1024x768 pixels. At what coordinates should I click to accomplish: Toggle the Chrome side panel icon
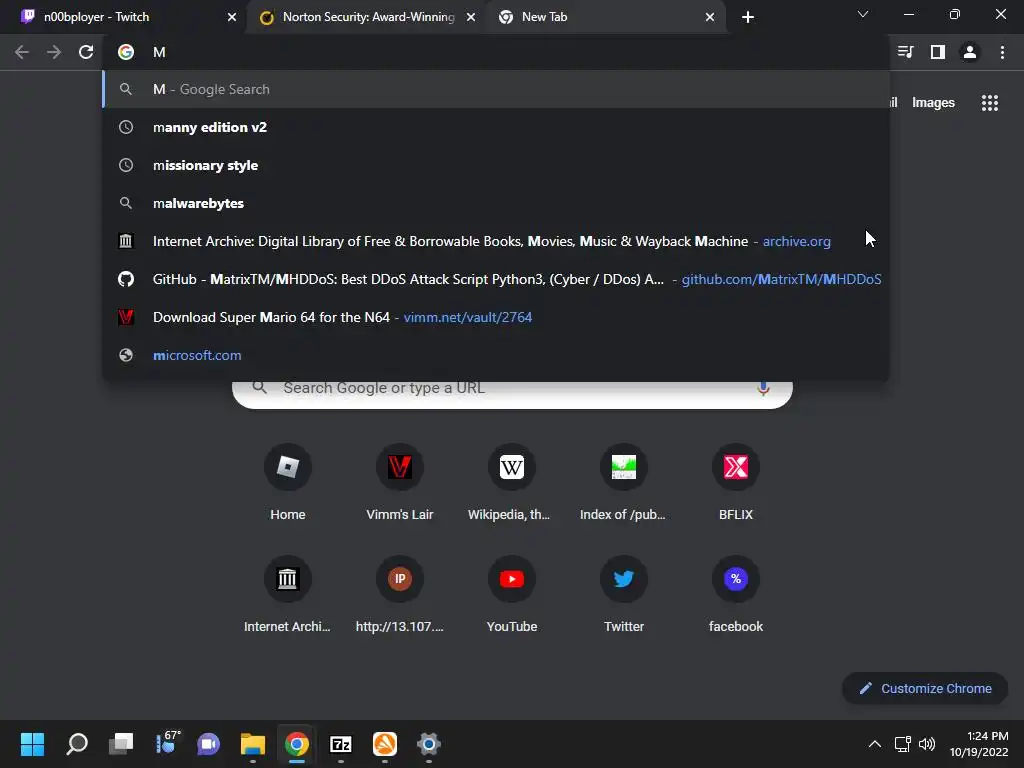tap(938, 52)
